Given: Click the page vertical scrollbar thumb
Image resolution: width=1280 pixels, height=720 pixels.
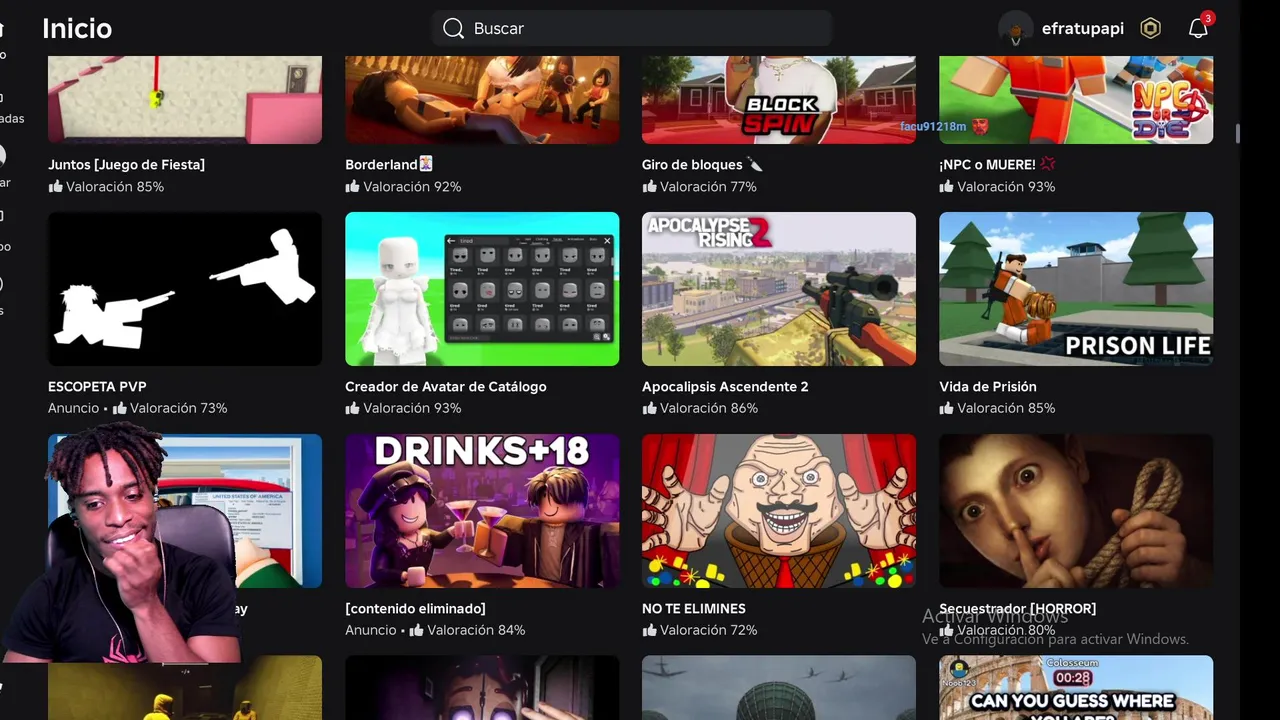Looking at the screenshot, I should (x=1238, y=134).
